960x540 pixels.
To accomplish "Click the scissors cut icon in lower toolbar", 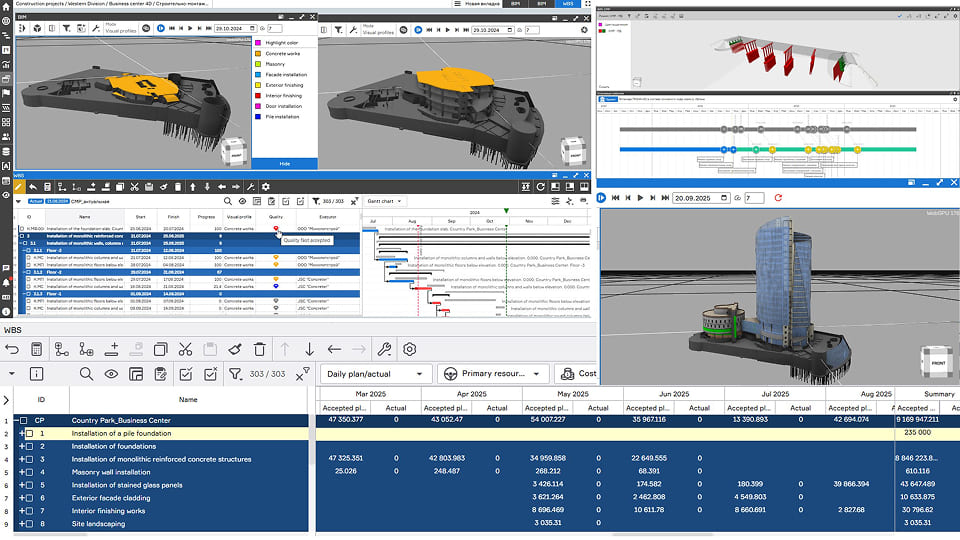I will [185, 349].
